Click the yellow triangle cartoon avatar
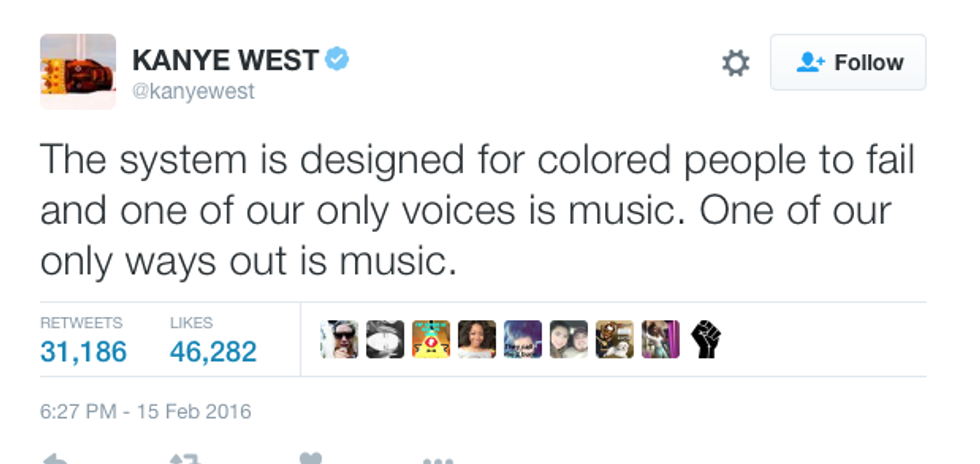The width and height of the screenshot is (980, 464). click(431, 340)
